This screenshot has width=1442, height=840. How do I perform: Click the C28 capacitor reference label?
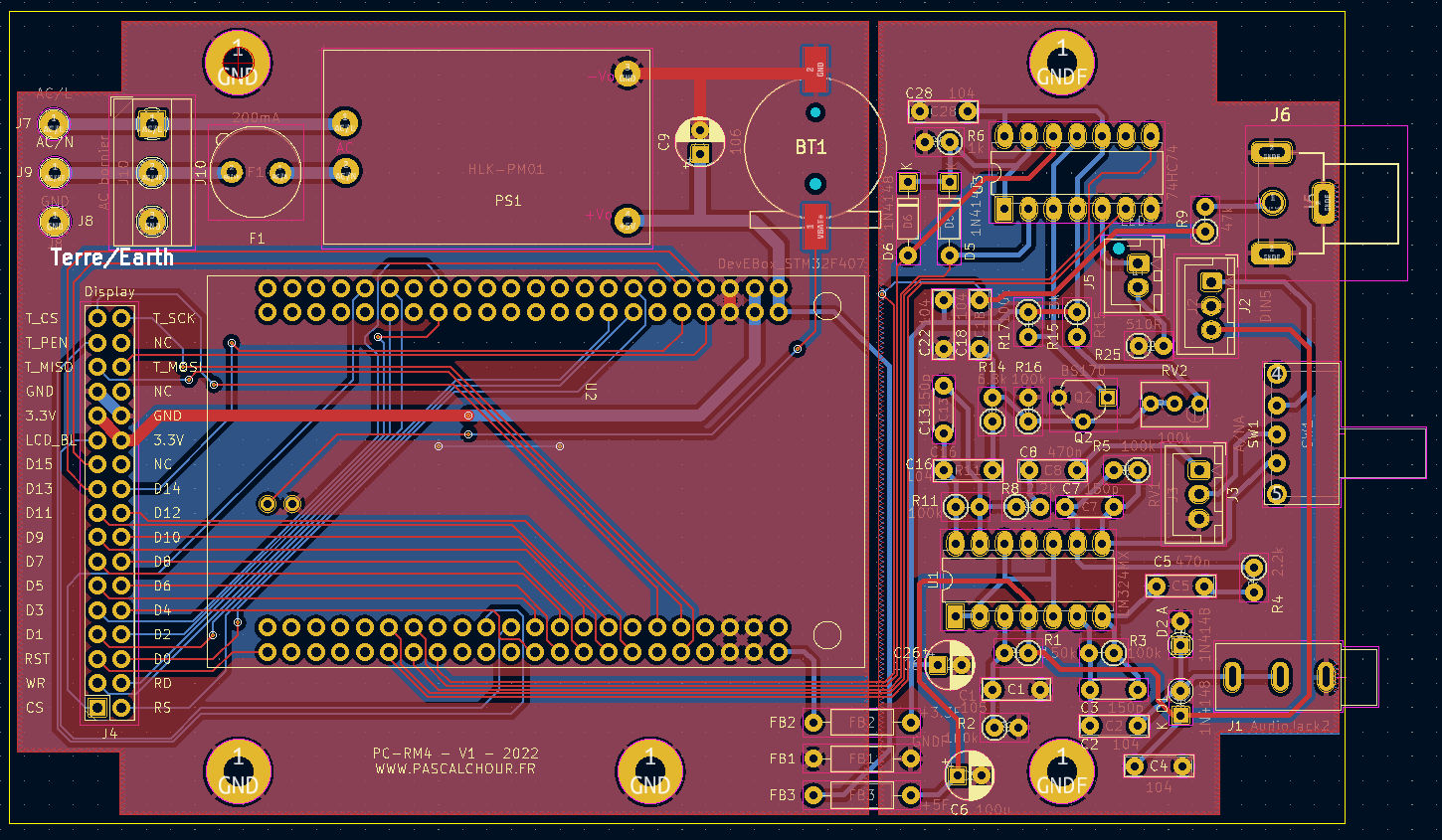[x=919, y=93]
